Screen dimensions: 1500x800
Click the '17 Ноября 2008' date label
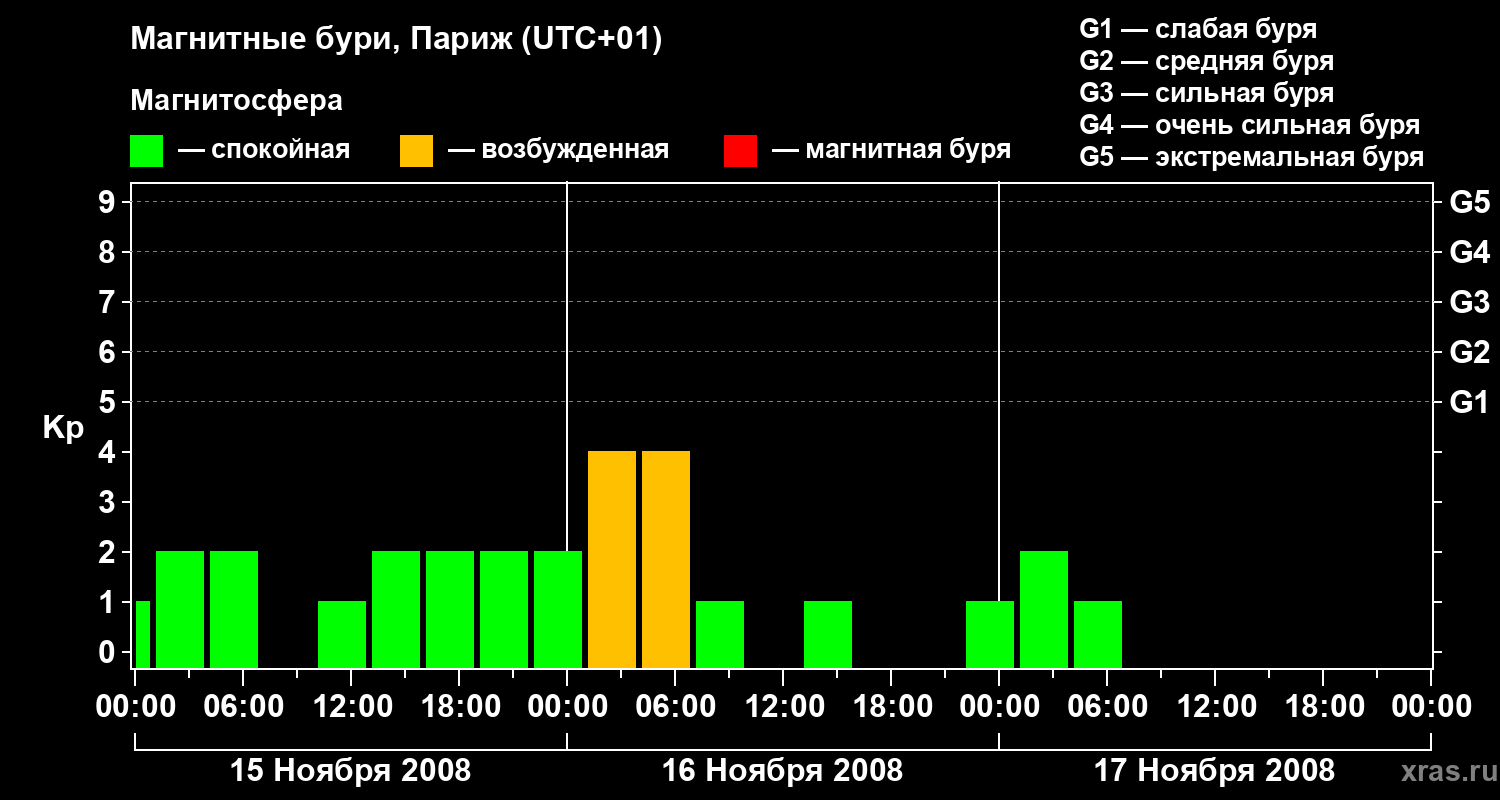point(1214,770)
